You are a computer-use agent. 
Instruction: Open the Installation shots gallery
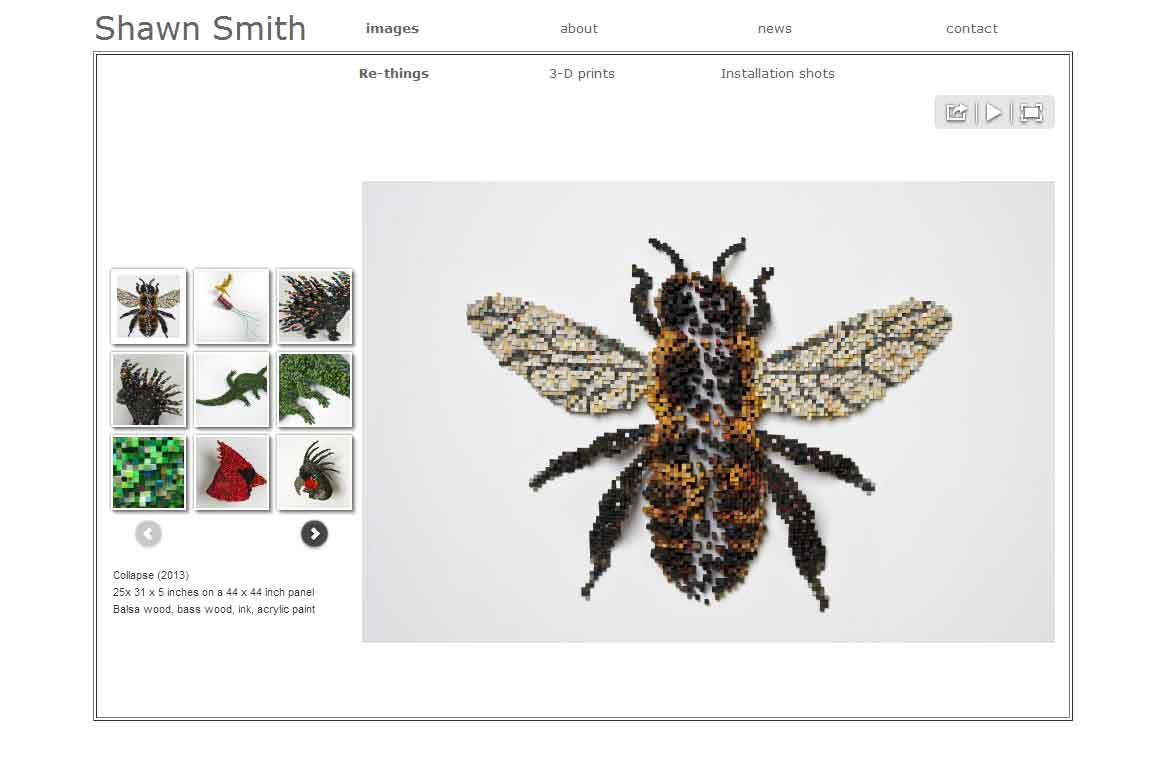(x=777, y=73)
